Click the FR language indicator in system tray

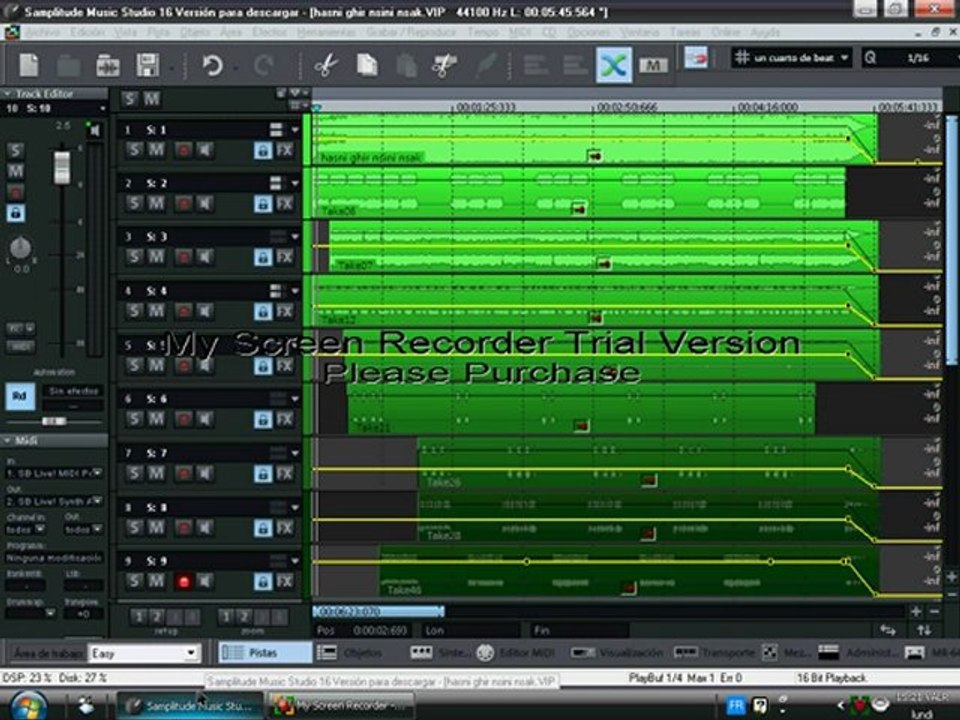point(735,705)
